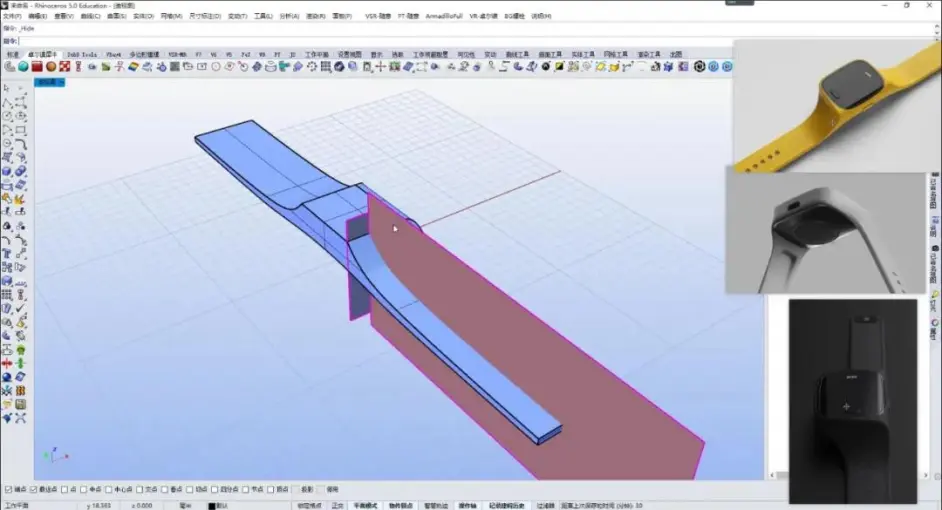Click the red cross move icon in sidebar
Viewport: 942px width, 510px height.
7,363
